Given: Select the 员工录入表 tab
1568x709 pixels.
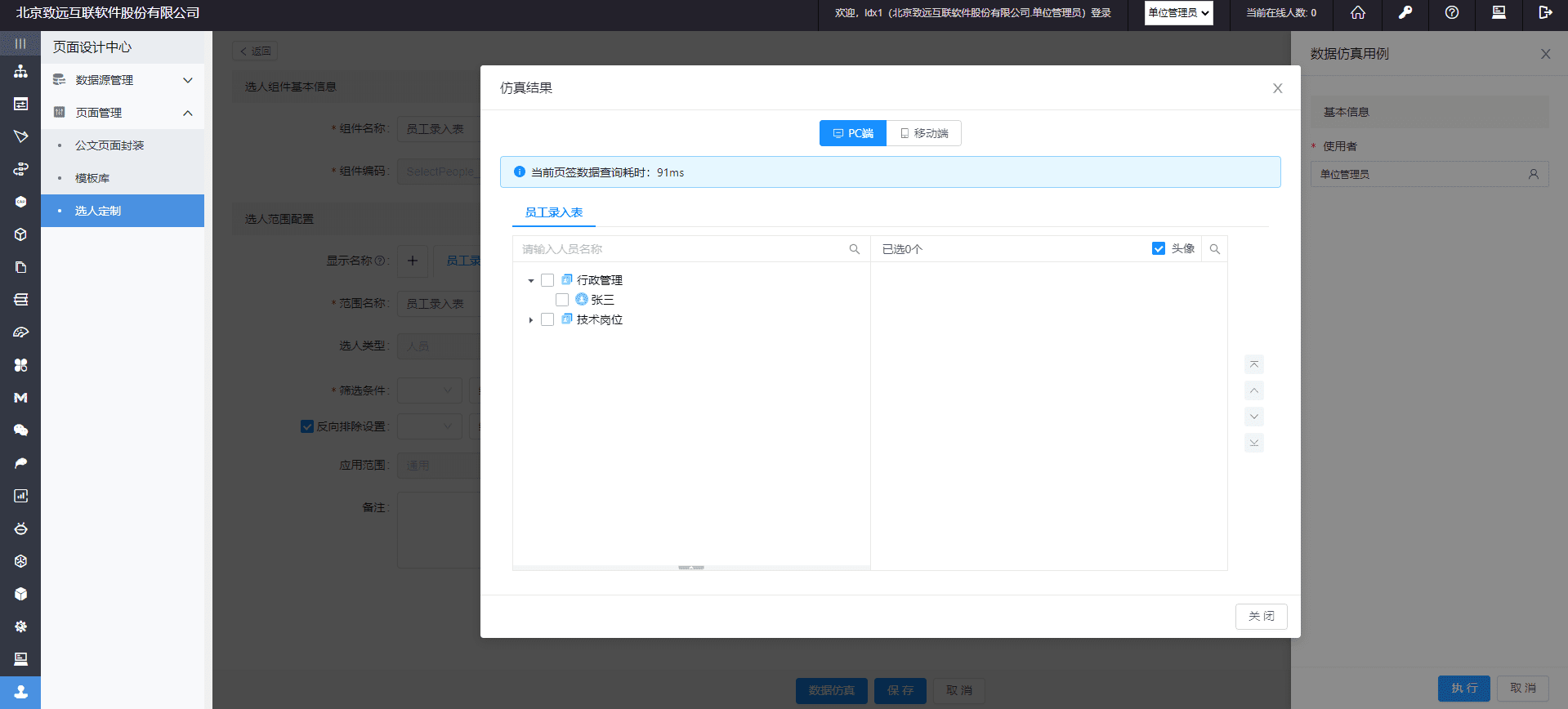Looking at the screenshot, I should [554, 212].
